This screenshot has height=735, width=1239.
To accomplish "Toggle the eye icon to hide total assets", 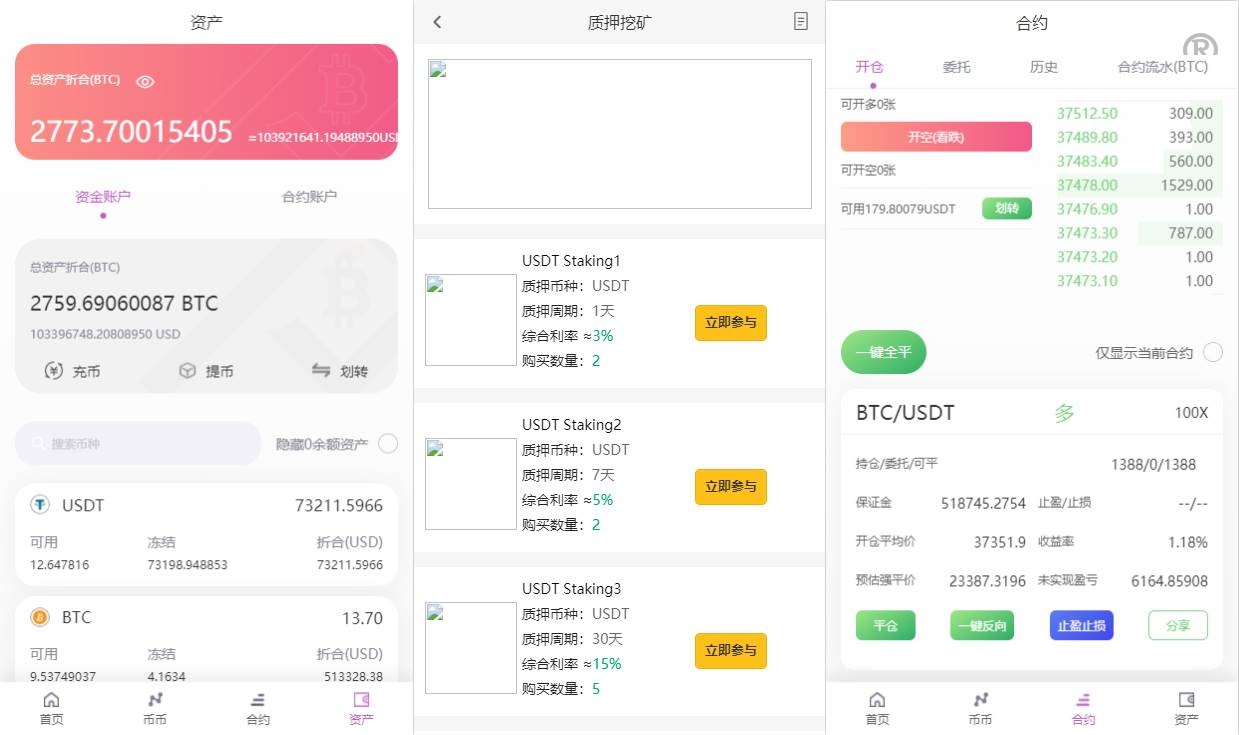I will (145, 82).
